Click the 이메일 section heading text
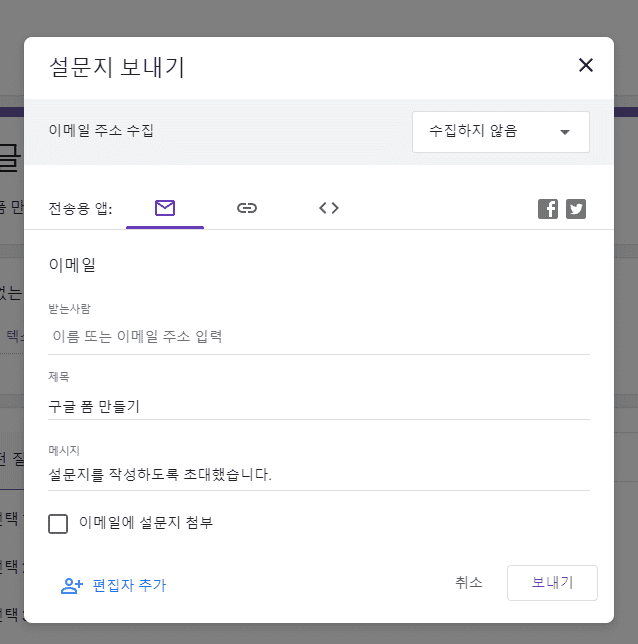 tap(72, 265)
